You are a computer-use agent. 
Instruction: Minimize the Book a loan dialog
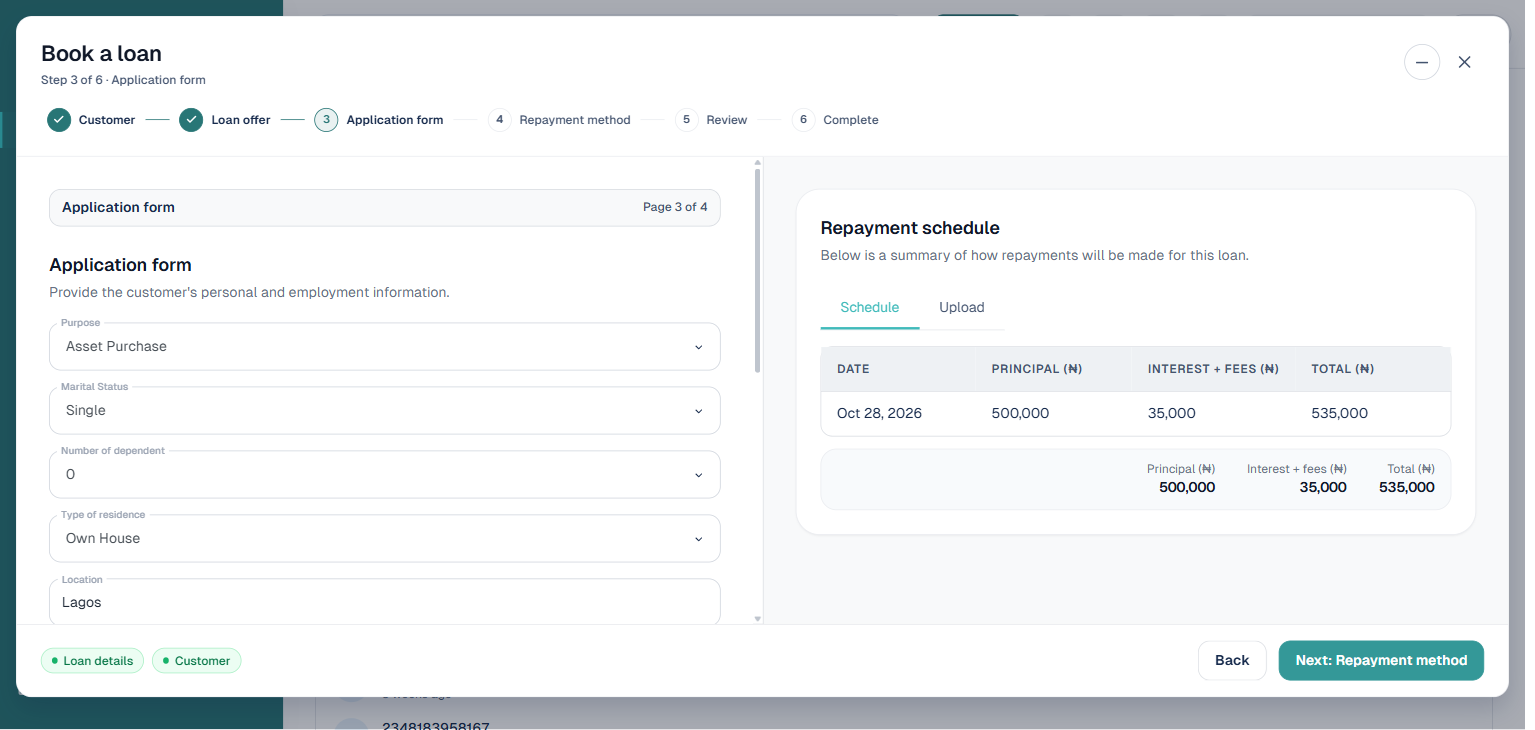(1422, 62)
